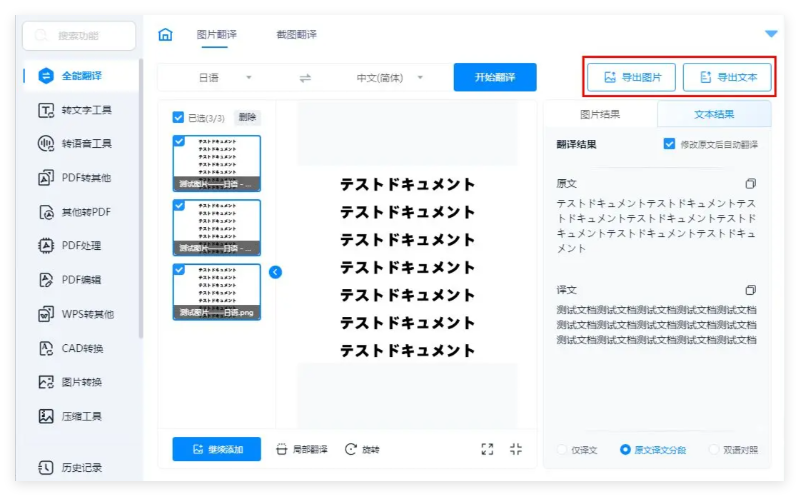
Task: Open the 日语 source language dropdown
Action: [224, 78]
